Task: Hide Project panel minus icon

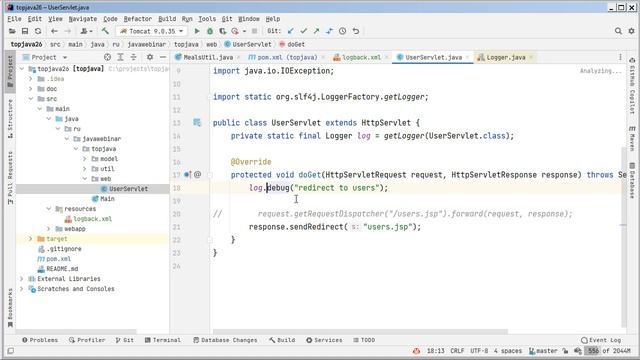Action: 163,57
